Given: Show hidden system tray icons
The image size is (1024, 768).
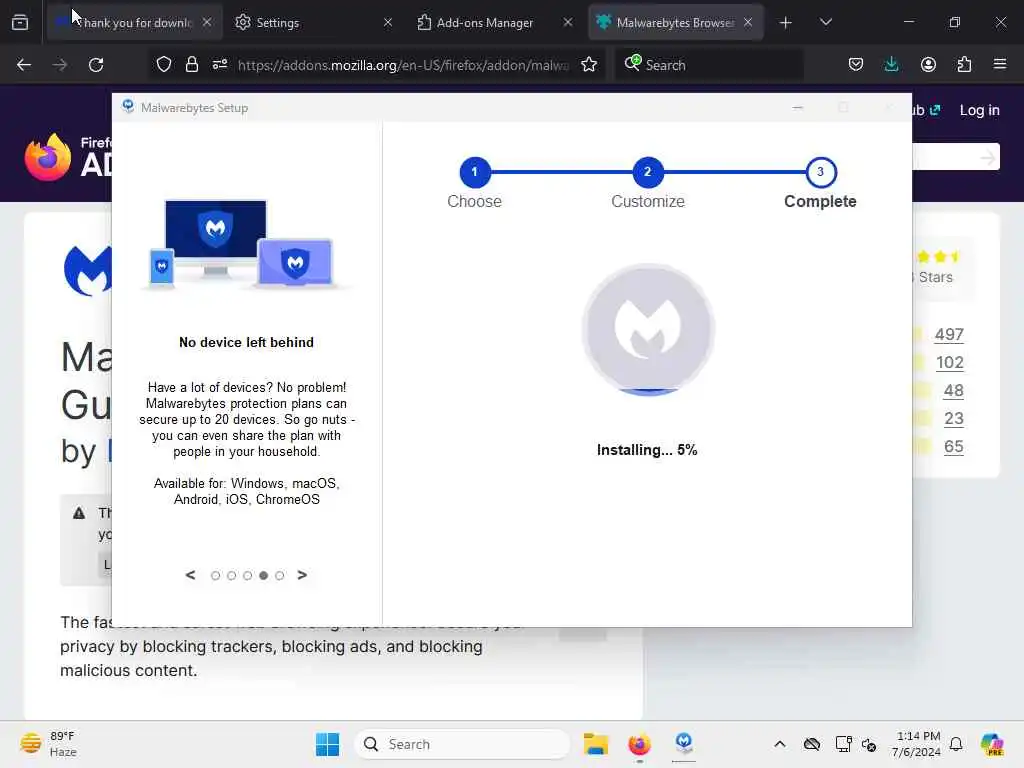Looking at the screenshot, I should click(x=780, y=744).
